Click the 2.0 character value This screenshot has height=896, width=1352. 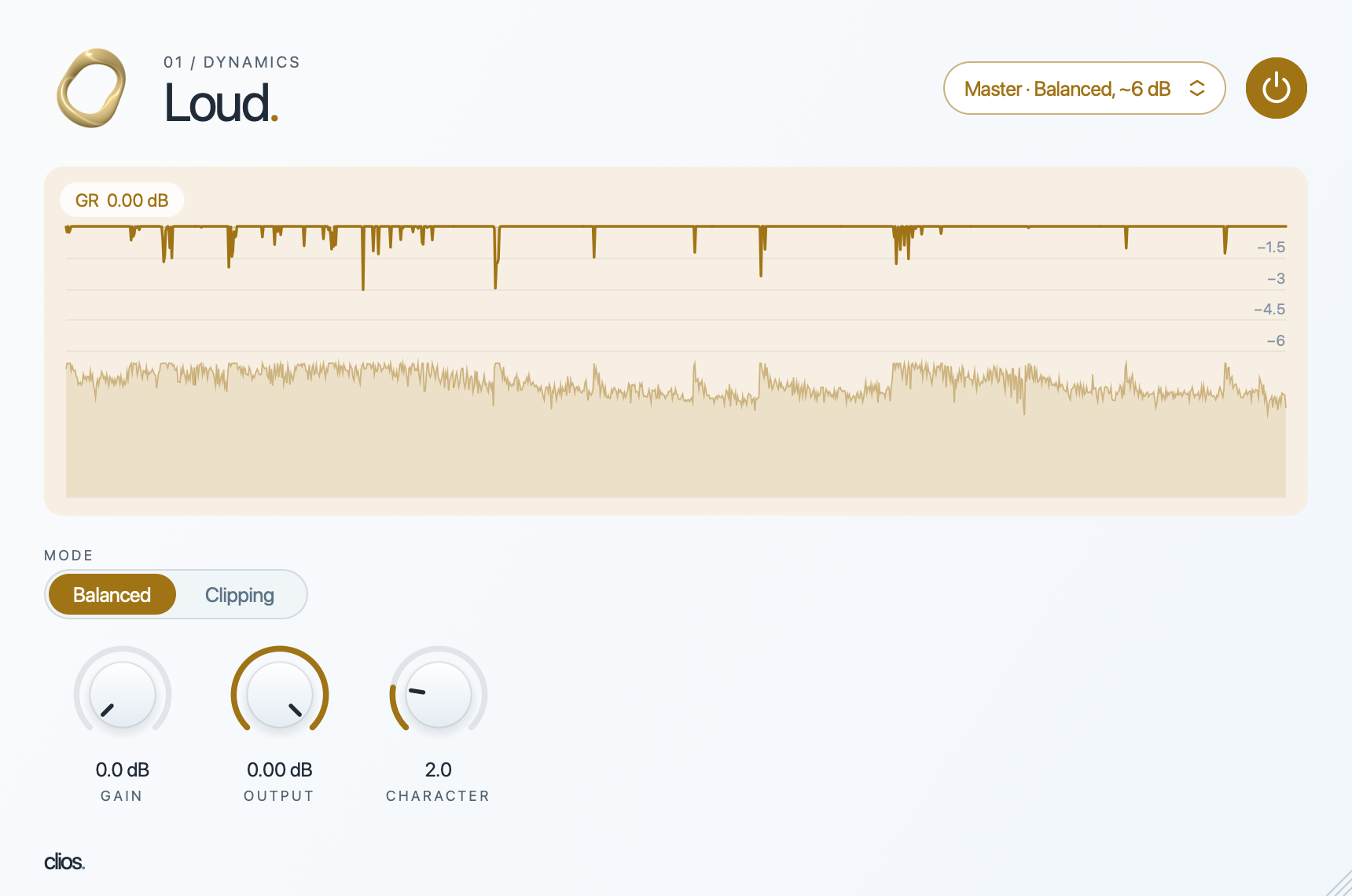click(439, 769)
